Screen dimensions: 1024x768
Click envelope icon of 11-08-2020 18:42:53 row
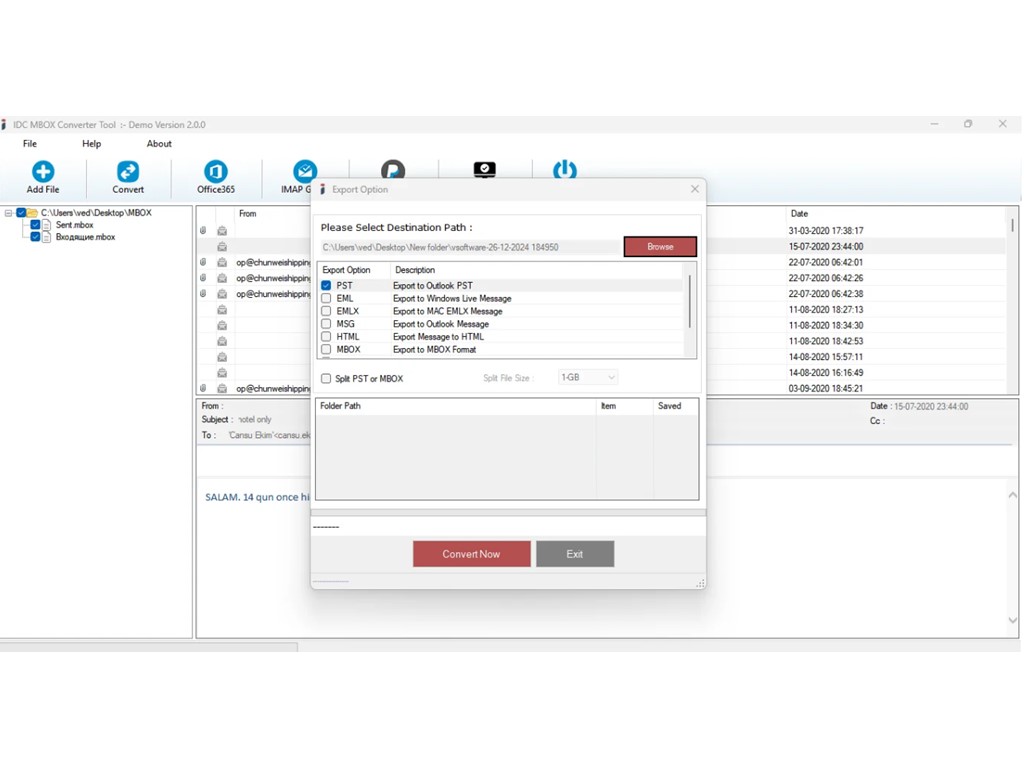(222, 341)
